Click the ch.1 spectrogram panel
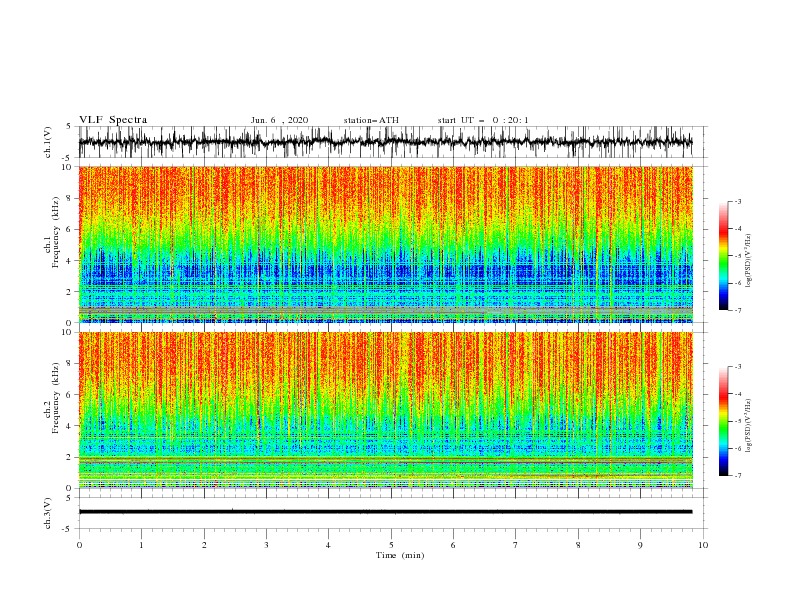 pos(385,244)
